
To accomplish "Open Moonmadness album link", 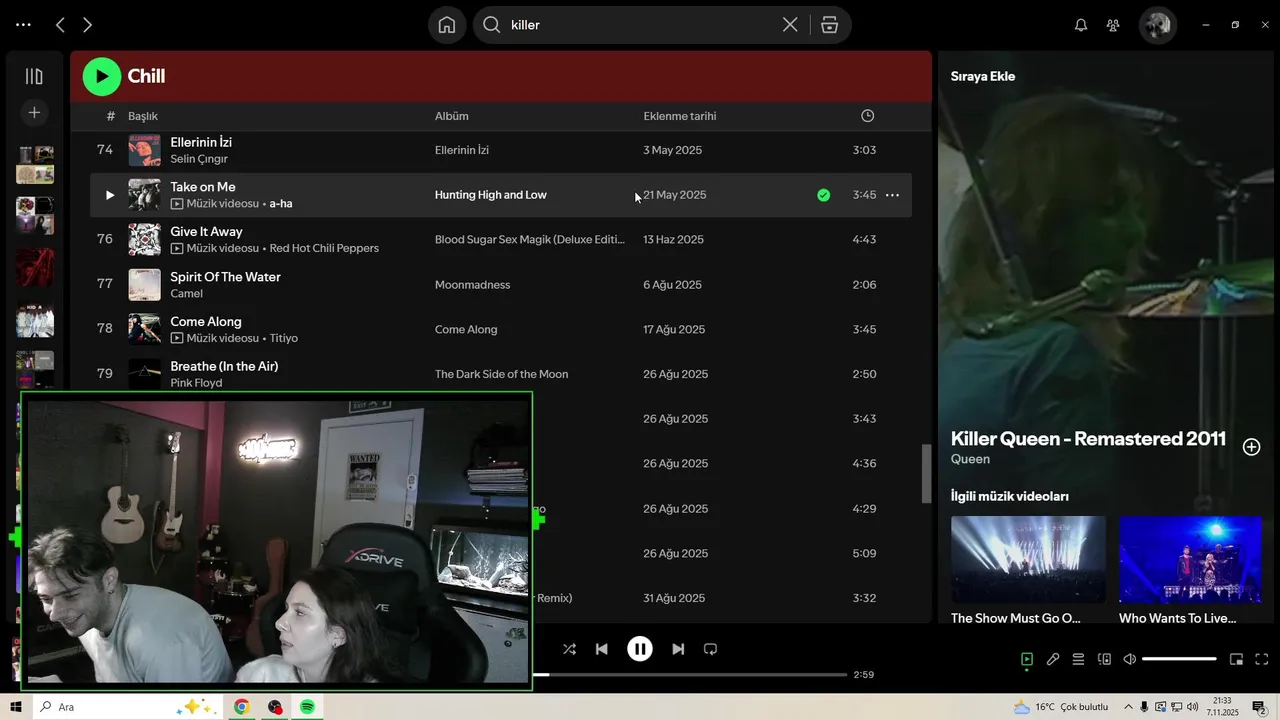I will pos(473,285).
